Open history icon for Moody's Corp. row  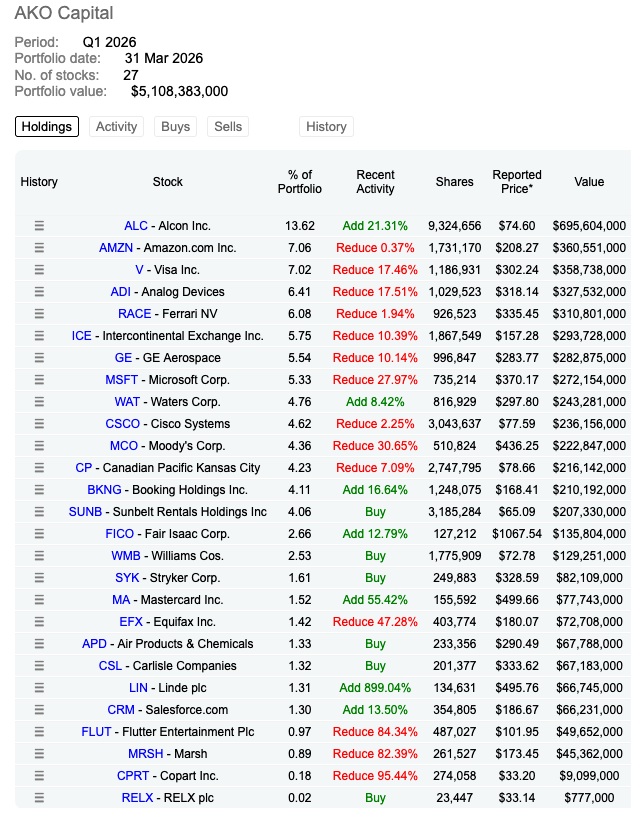pyautogui.click(x=39, y=446)
